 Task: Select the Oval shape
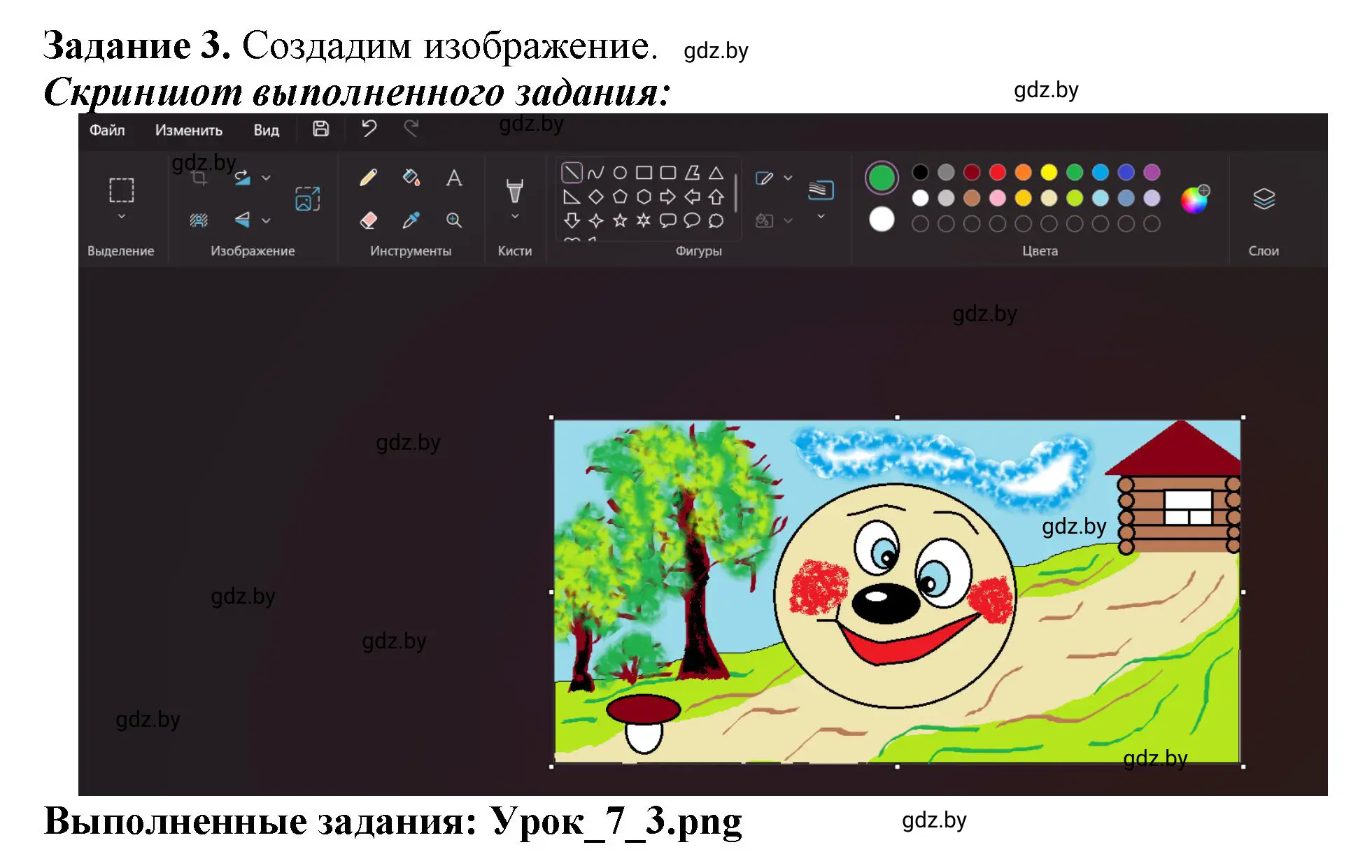(620, 173)
